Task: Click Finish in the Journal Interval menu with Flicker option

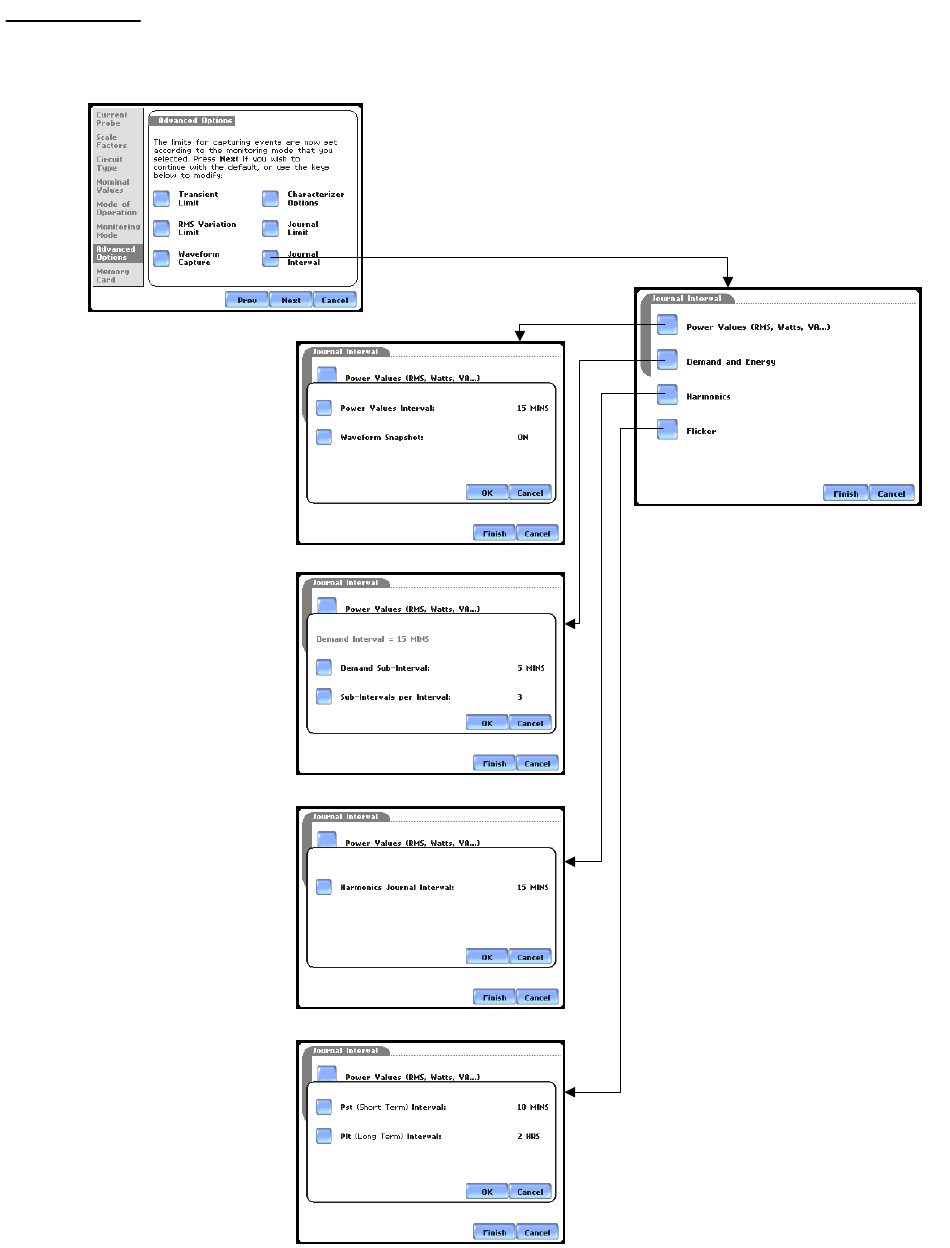Action: [x=845, y=493]
